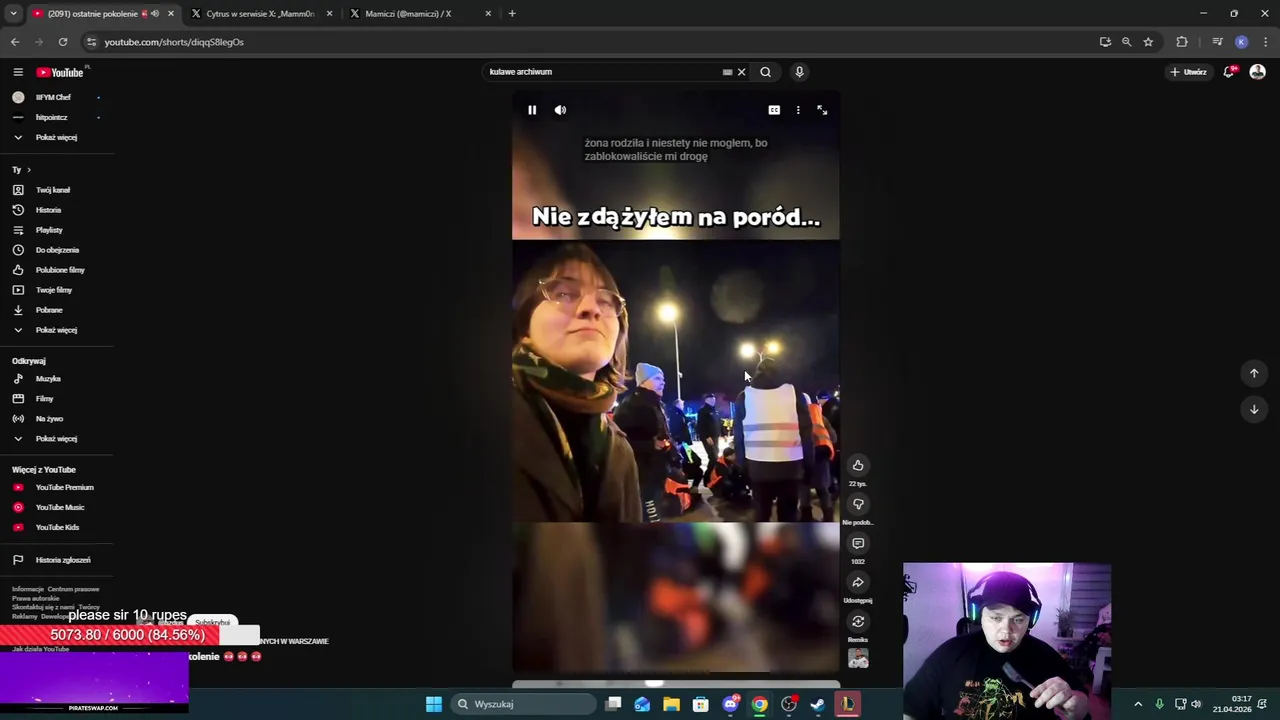Open Twoje filmy in sidebar
The image size is (1280, 720).
click(x=55, y=290)
